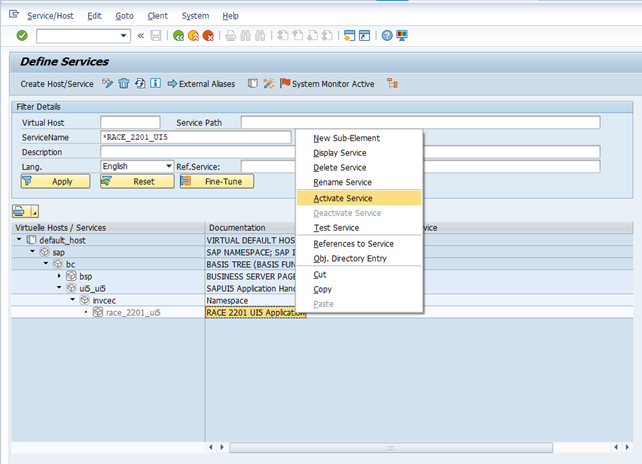
Task: Open the command field dropdown arrow
Action: pyautogui.click(x=124, y=36)
